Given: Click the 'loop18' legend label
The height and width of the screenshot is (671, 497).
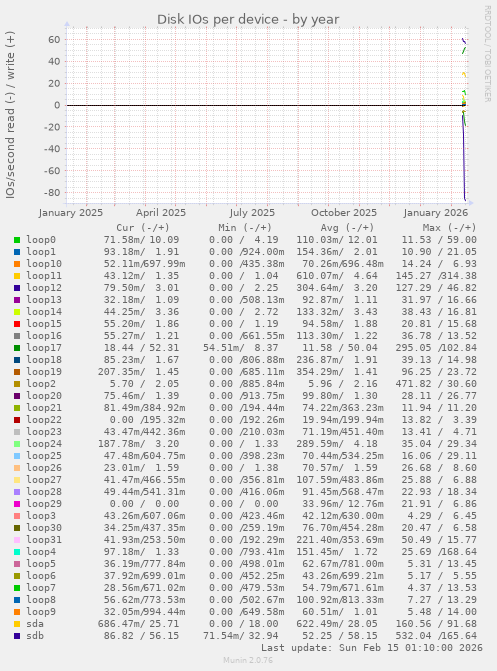Looking at the screenshot, I should [44, 359].
